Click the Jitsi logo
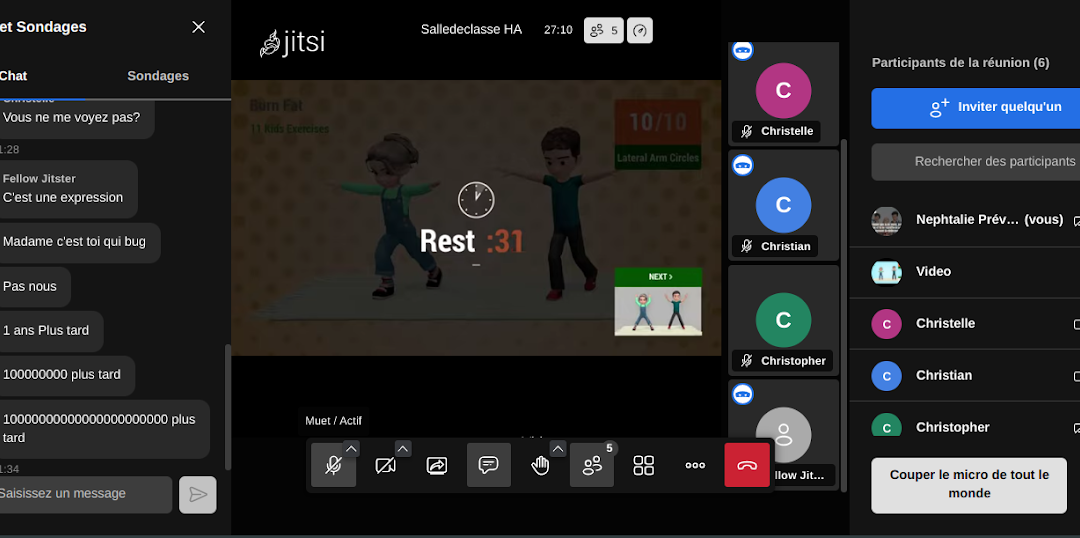The image size is (1080, 538). (x=292, y=43)
